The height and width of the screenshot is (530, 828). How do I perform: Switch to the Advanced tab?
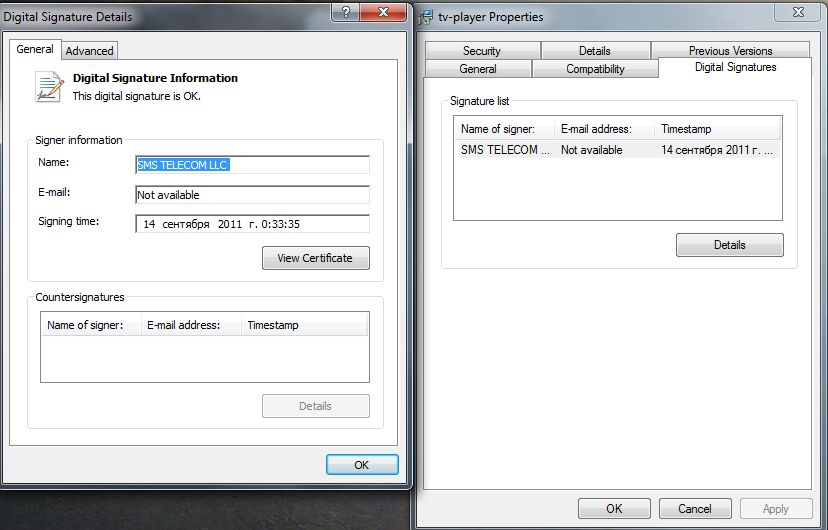coord(89,51)
